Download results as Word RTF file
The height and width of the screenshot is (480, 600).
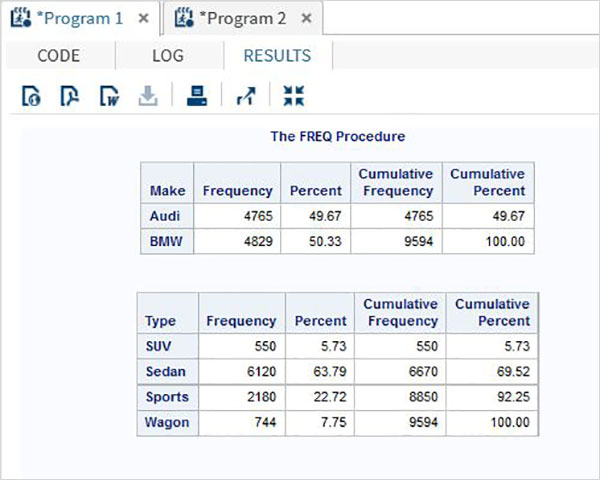[x=109, y=96]
